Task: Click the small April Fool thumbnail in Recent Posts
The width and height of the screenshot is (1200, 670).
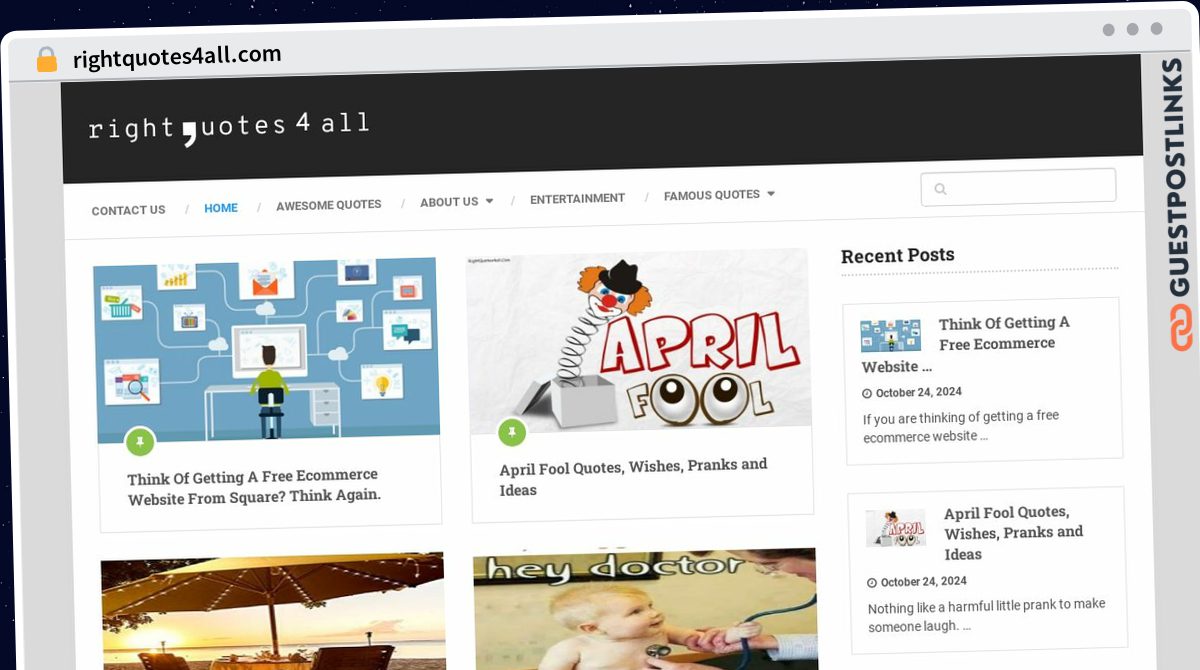Action: pos(896,528)
